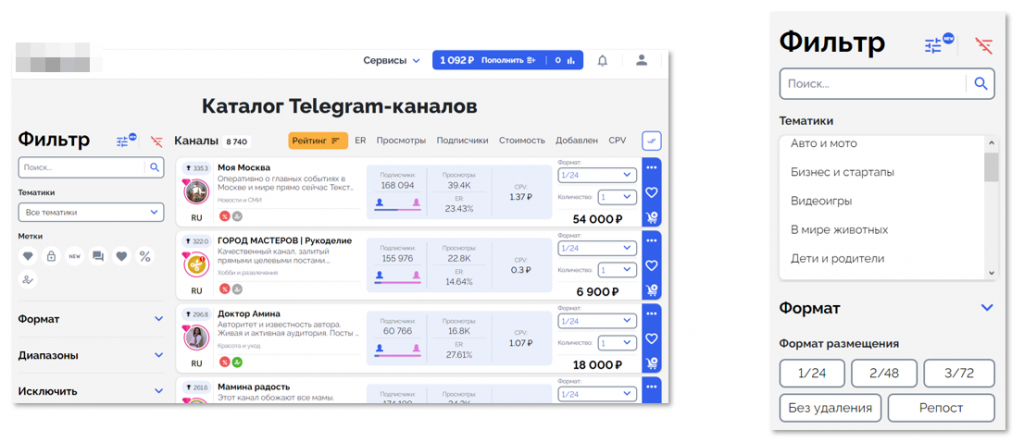Add ГОРОД МАСТЕРОВ to the cart
The height and width of the screenshot is (442, 1024).
click(x=651, y=291)
